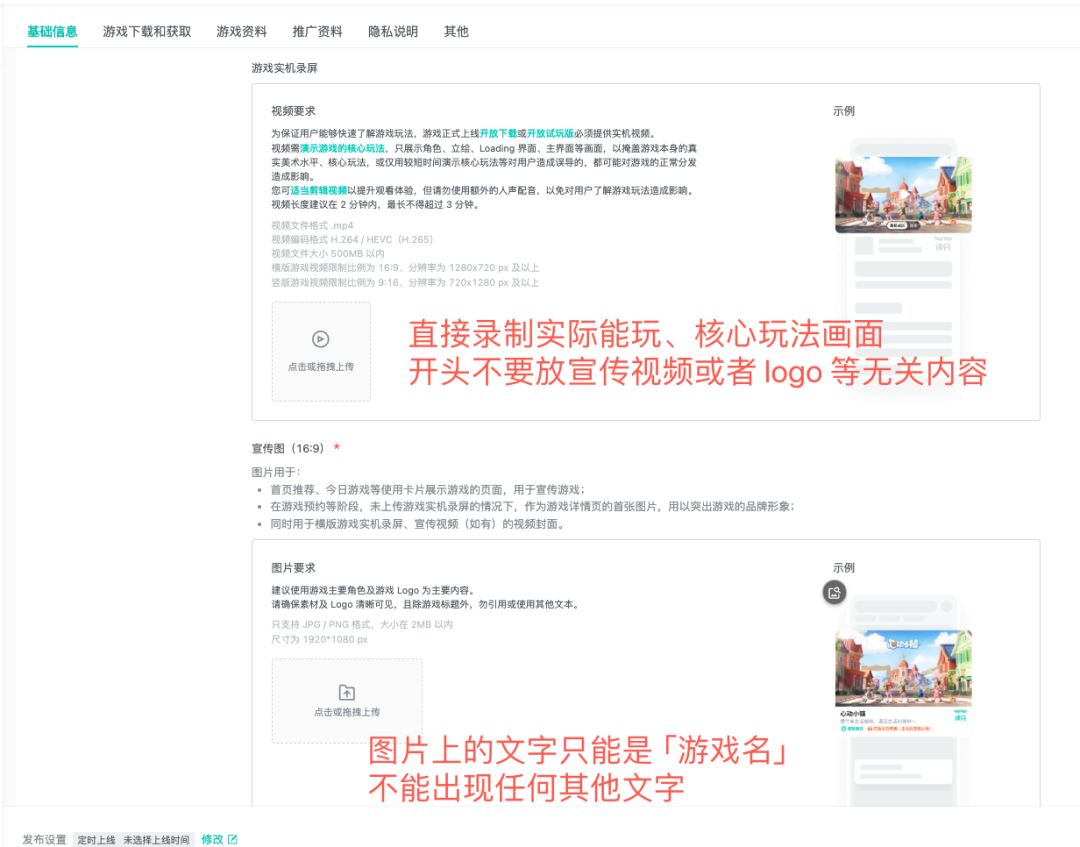Screen dimensions: 1080x847
Task: Click the promo image upload arrow icon
Action: pyautogui.click(x=346, y=692)
